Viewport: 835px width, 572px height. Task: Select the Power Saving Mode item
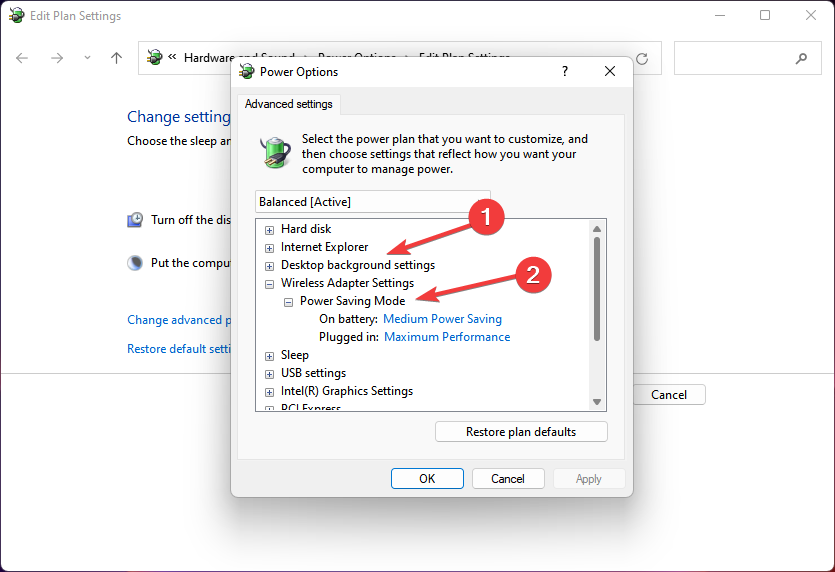pyautogui.click(x=353, y=301)
